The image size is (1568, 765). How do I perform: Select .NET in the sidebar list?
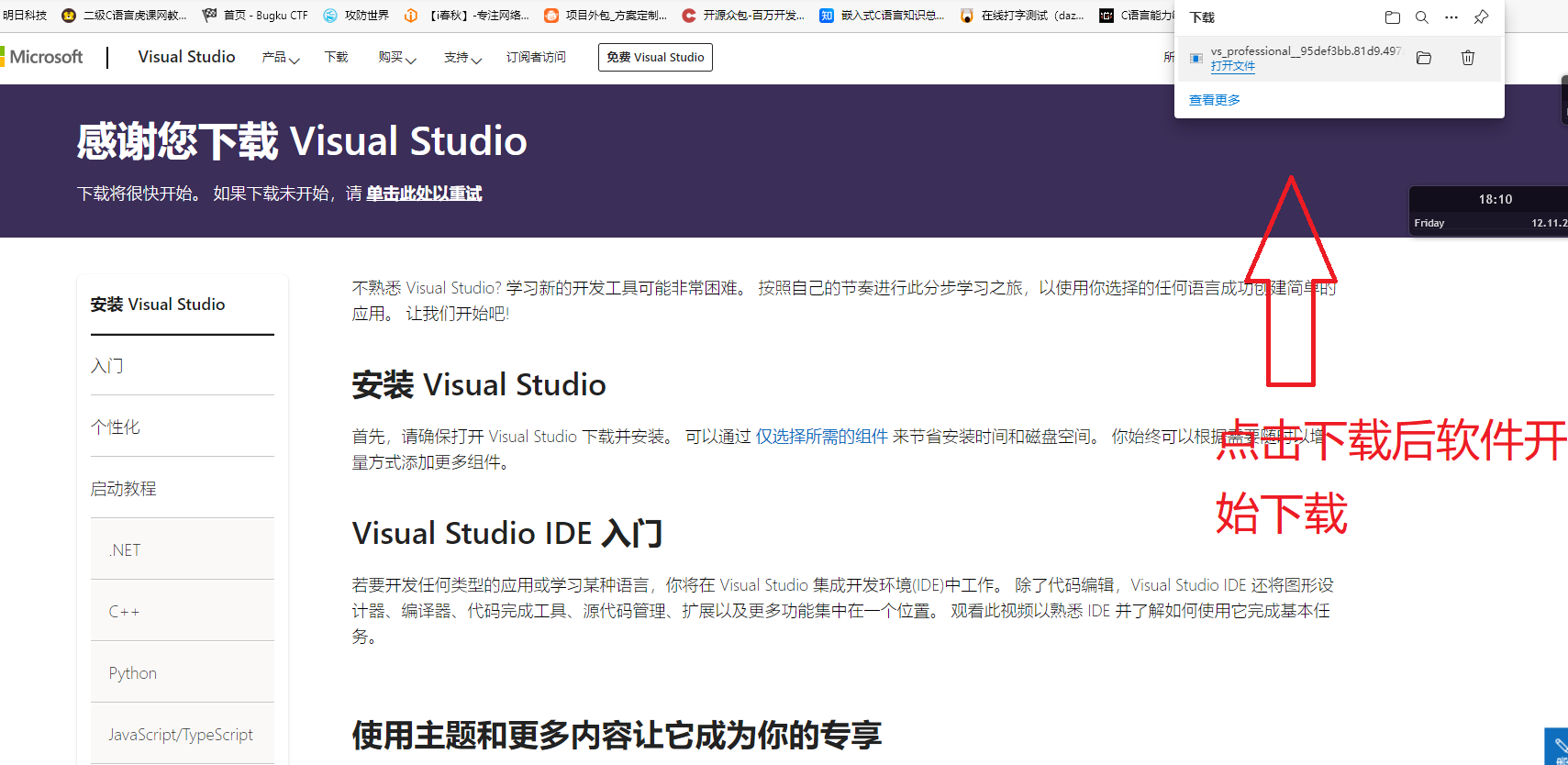(x=183, y=549)
